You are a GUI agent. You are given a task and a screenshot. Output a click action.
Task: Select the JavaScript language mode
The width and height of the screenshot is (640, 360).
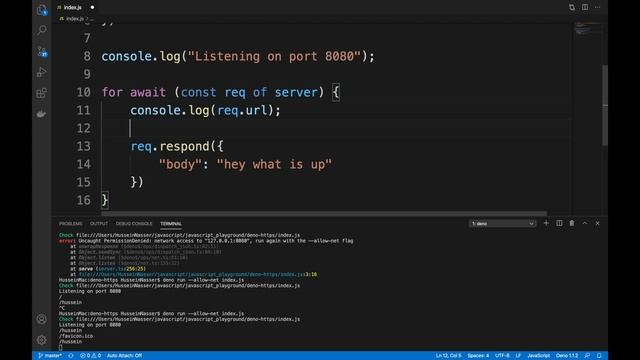538,356
